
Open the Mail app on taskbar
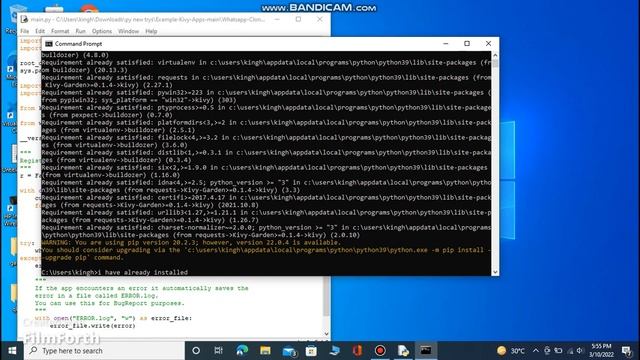[x=289, y=351]
